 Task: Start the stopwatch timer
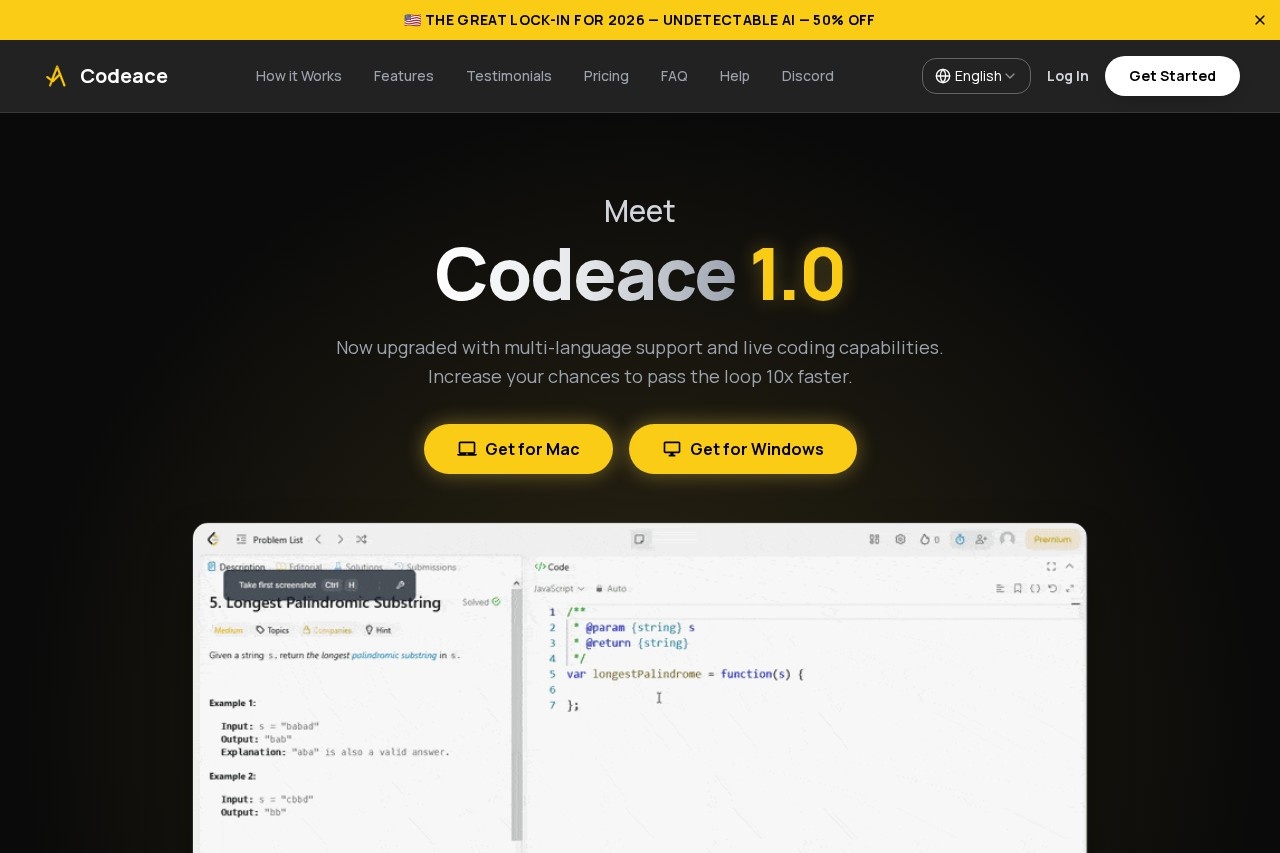click(959, 539)
